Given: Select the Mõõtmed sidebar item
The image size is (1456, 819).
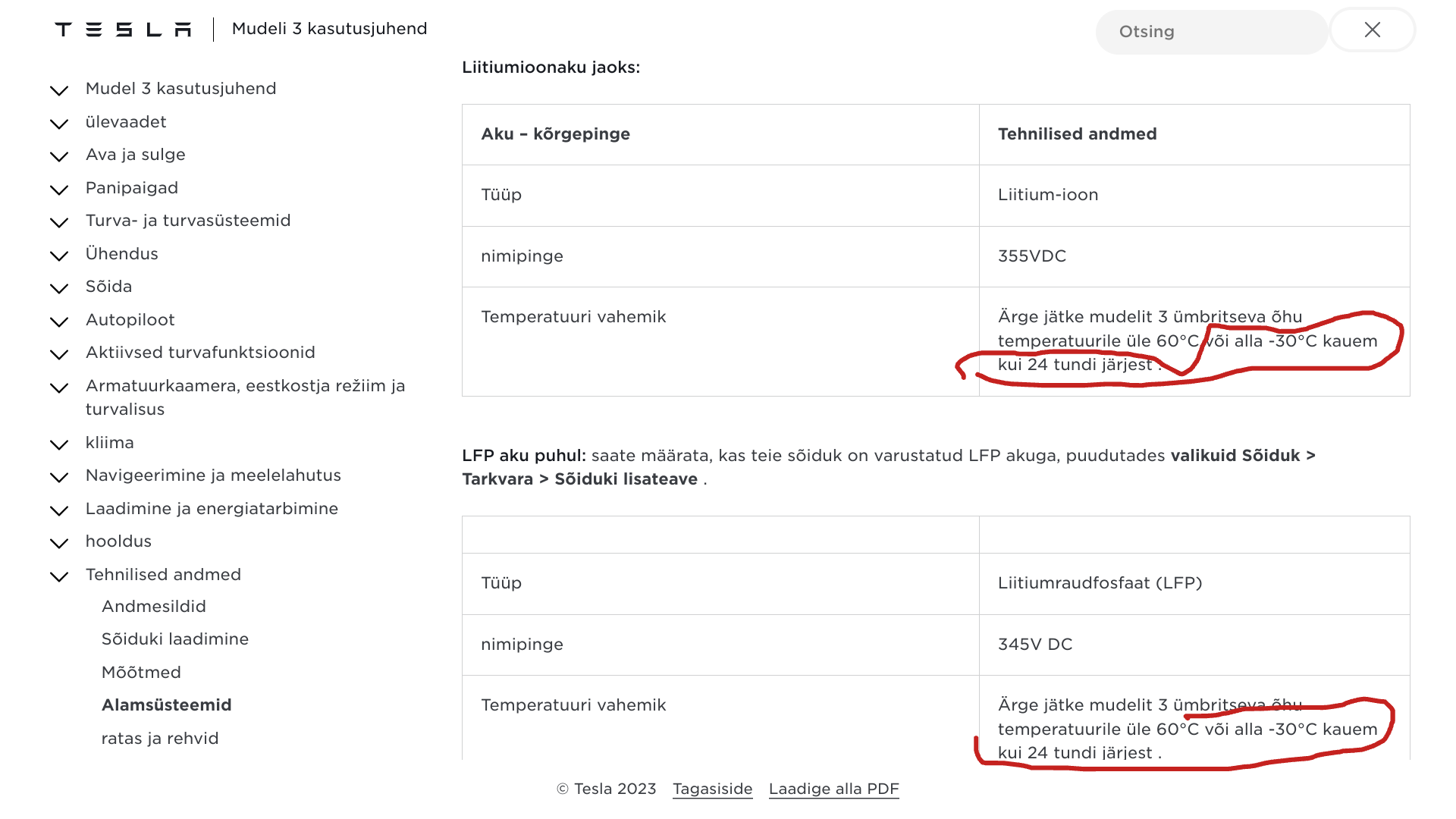Looking at the screenshot, I should pos(141,673).
